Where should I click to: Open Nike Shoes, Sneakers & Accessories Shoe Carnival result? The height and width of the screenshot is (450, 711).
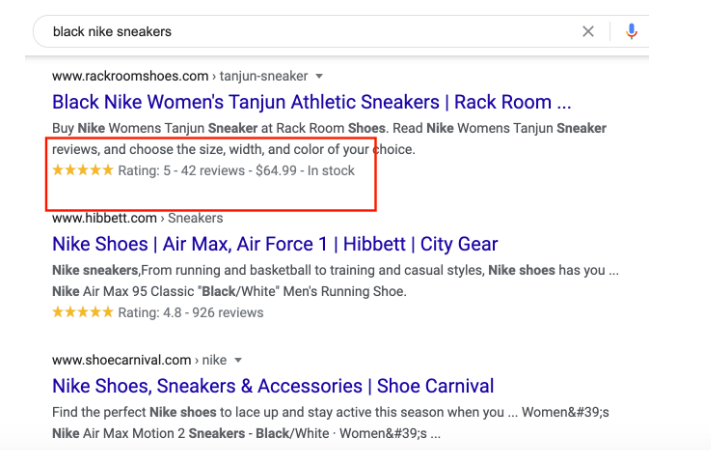tap(273, 386)
